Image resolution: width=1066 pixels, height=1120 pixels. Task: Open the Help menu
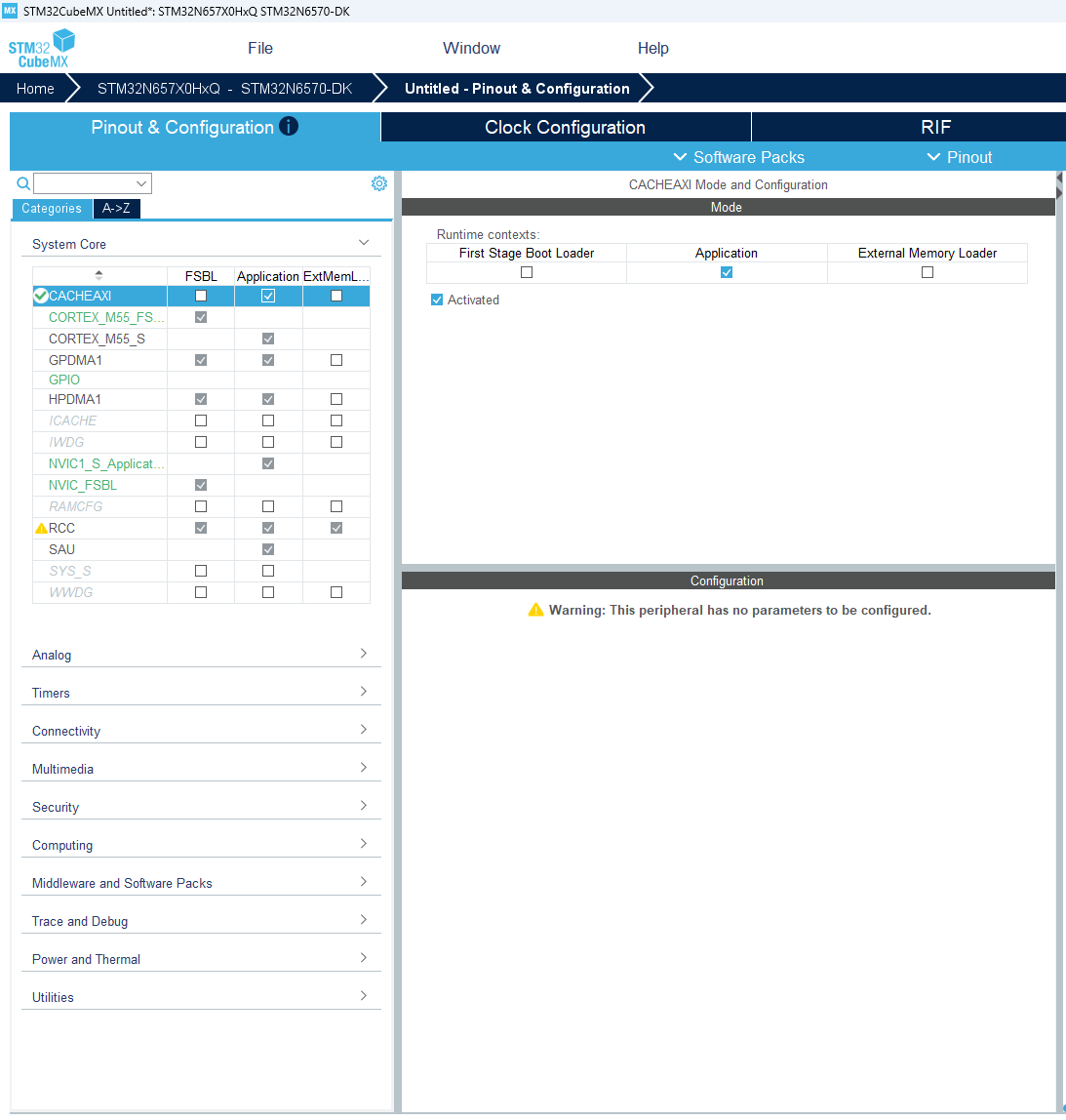652,48
